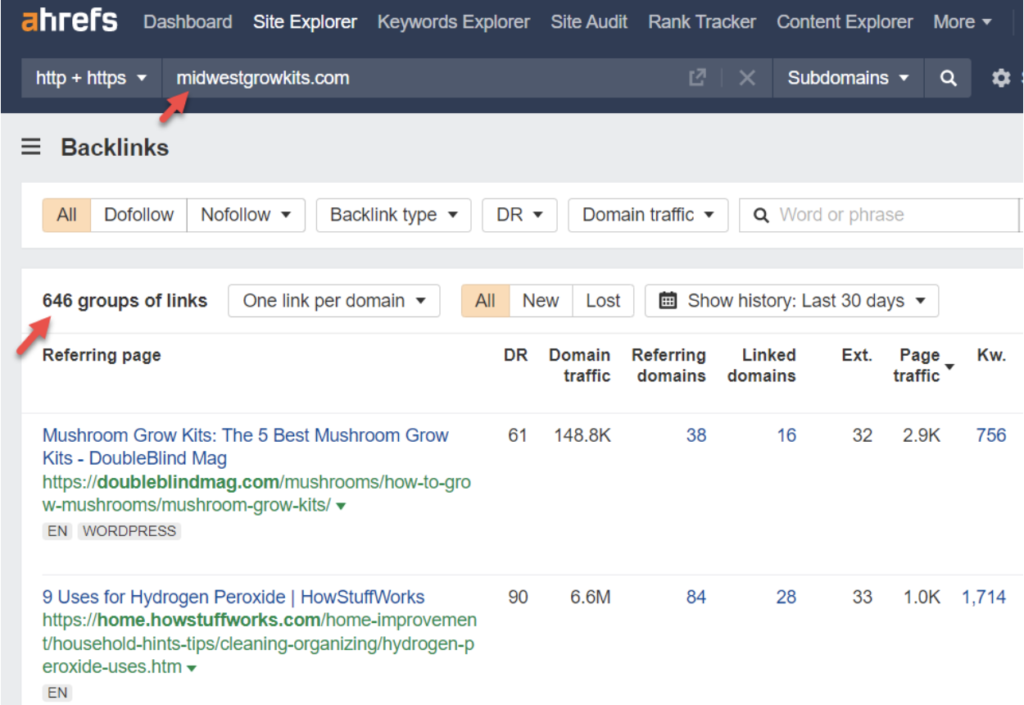The height and width of the screenshot is (705, 1024).
Task: Show only Lost backlinks
Action: click(603, 300)
